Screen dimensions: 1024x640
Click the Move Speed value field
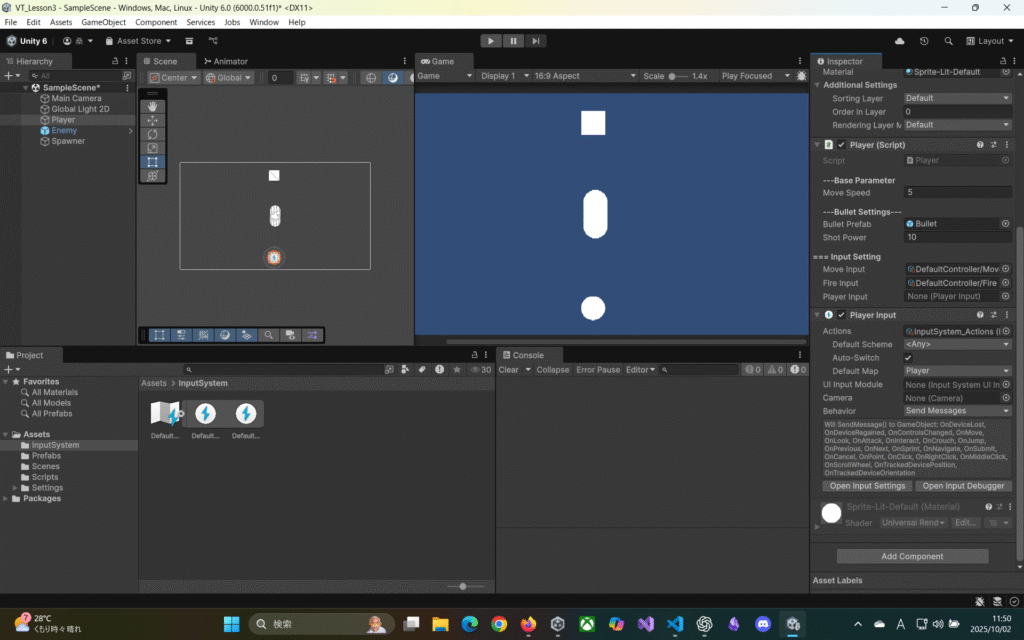point(957,192)
